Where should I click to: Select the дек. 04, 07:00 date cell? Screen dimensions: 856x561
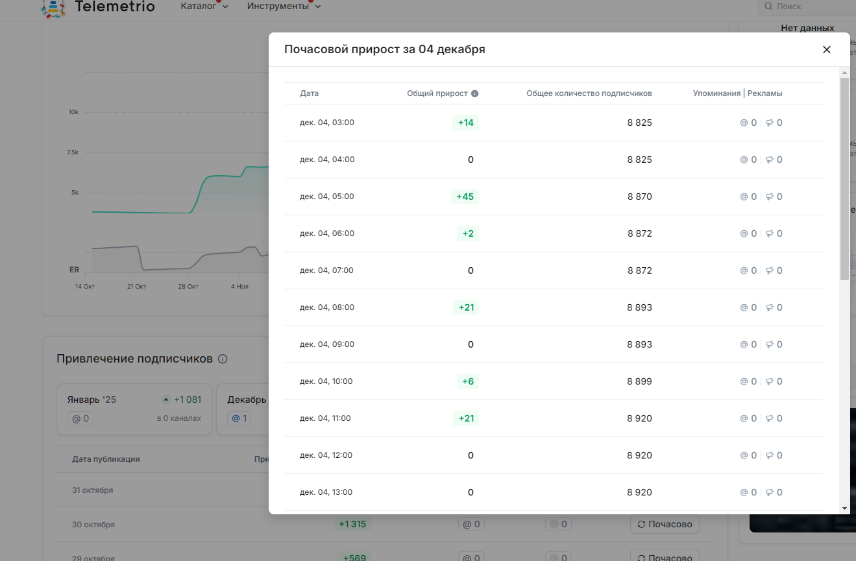pyautogui.click(x=326, y=270)
